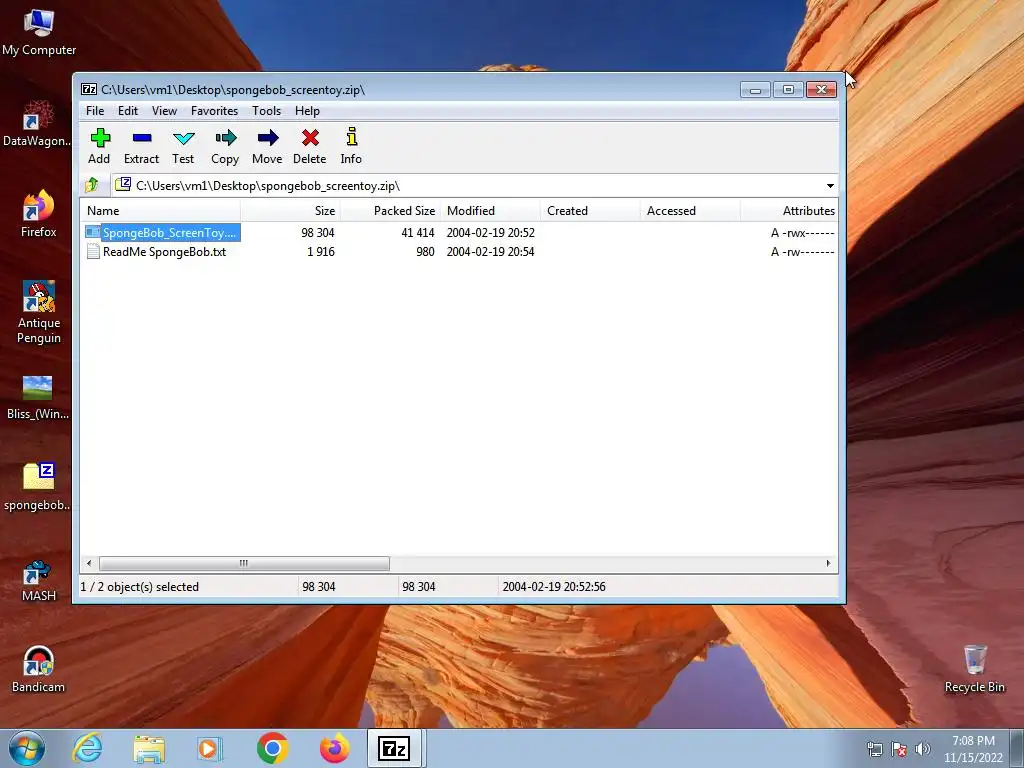Viewport: 1024px width, 768px height.
Task: Select the Antique Penguin desktop icon
Action: [39, 312]
